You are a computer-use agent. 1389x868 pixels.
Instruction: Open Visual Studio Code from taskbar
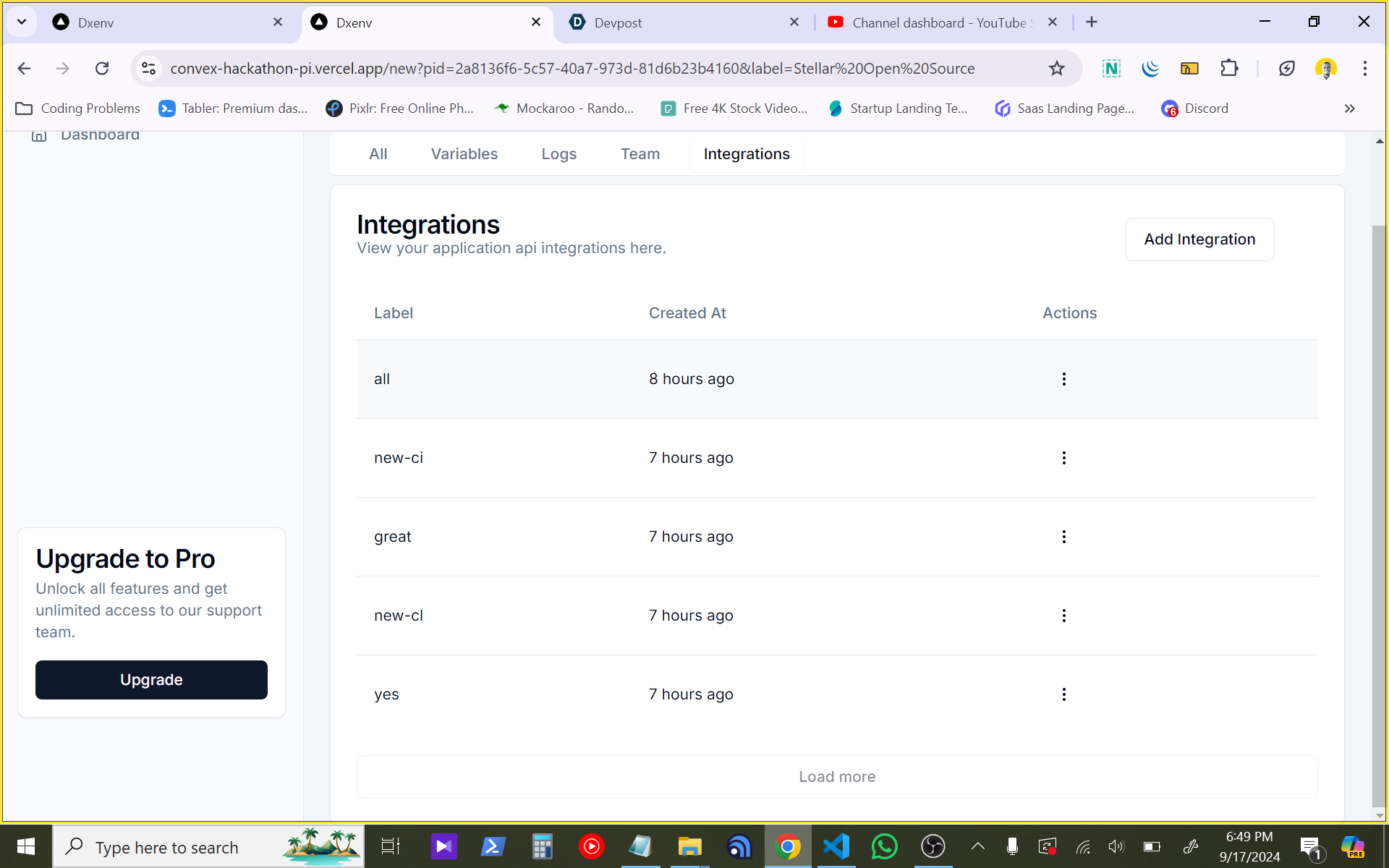pos(836,846)
